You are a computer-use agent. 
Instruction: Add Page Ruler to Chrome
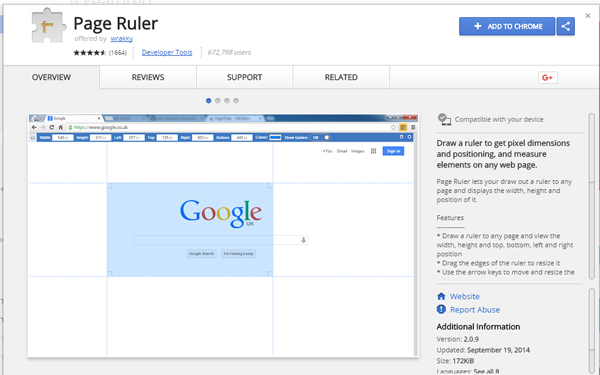point(507,26)
